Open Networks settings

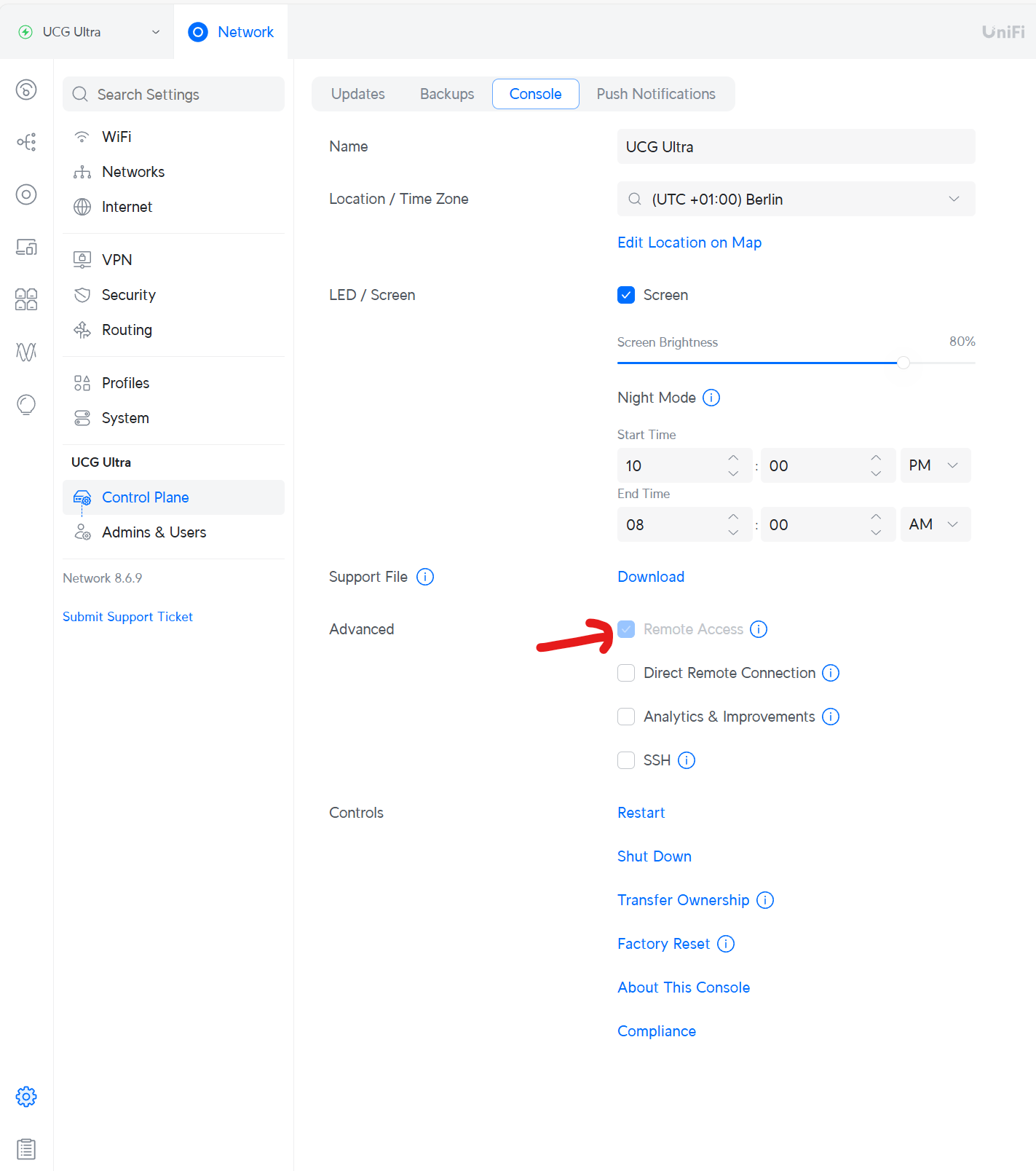(173, 172)
